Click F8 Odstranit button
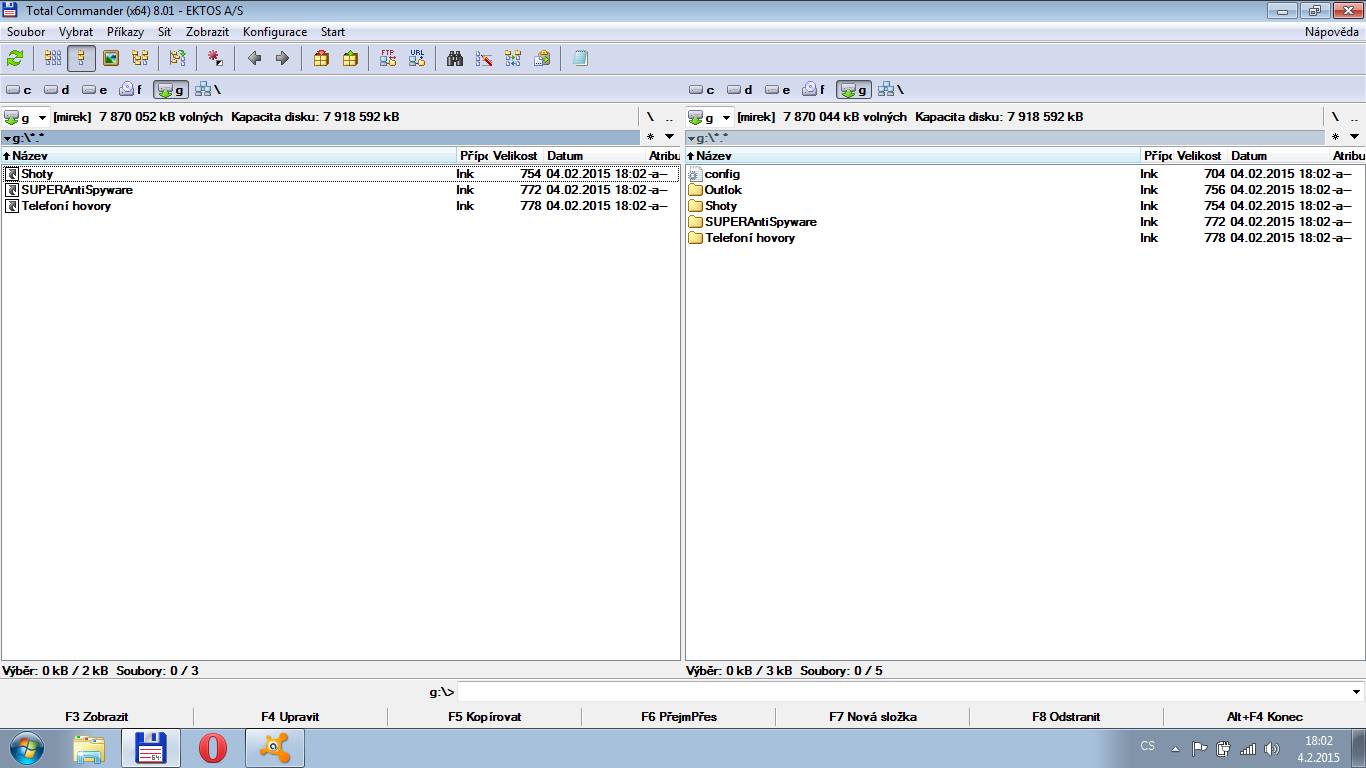This screenshot has width=1366, height=768. (x=1066, y=716)
